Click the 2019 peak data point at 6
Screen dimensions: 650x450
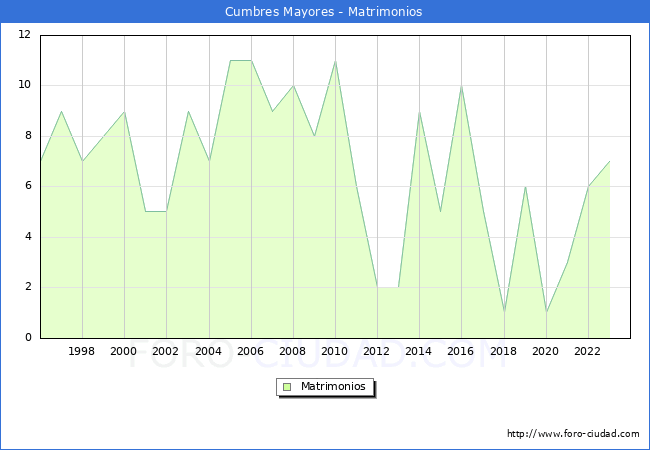coord(525,187)
